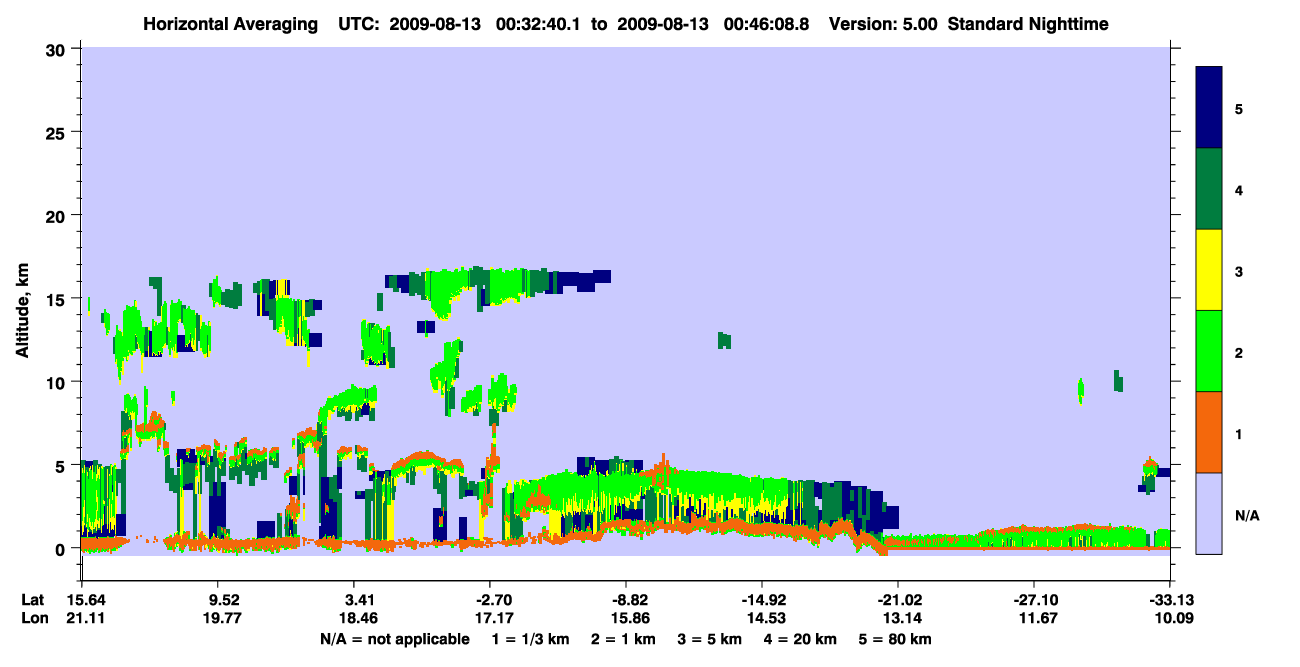Click the '4 = 20 km' legend text

point(801,639)
